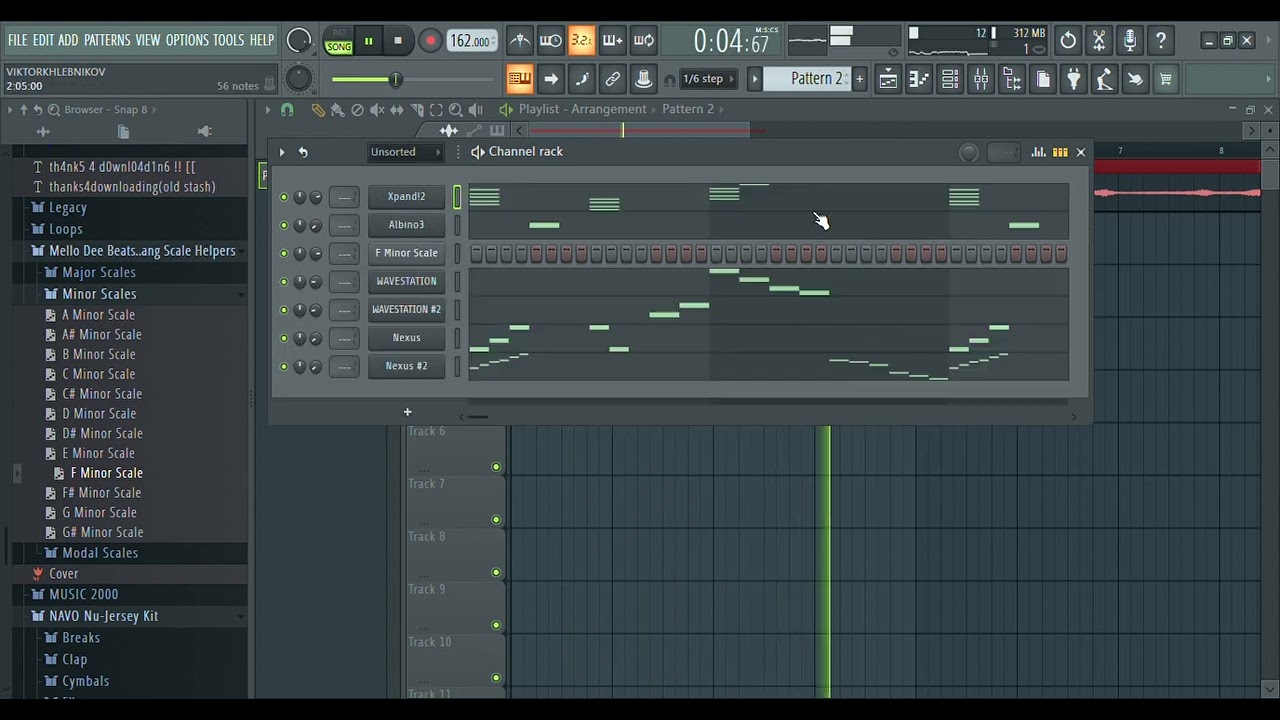
Task: Toggle channel rack graph editor icon
Action: coord(1038,152)
